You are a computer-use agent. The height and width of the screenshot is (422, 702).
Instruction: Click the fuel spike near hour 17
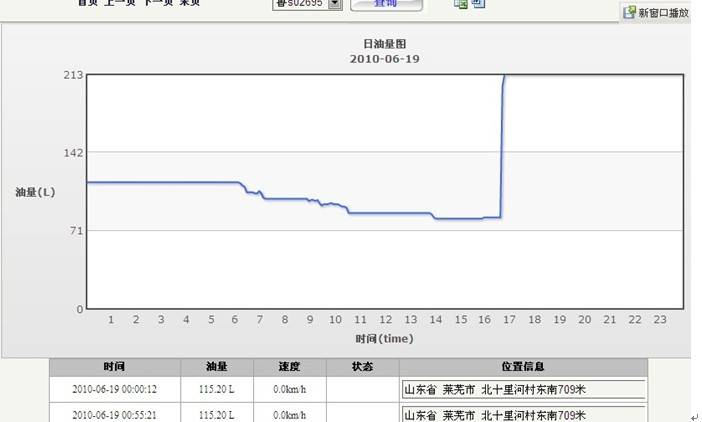(502, 140)
